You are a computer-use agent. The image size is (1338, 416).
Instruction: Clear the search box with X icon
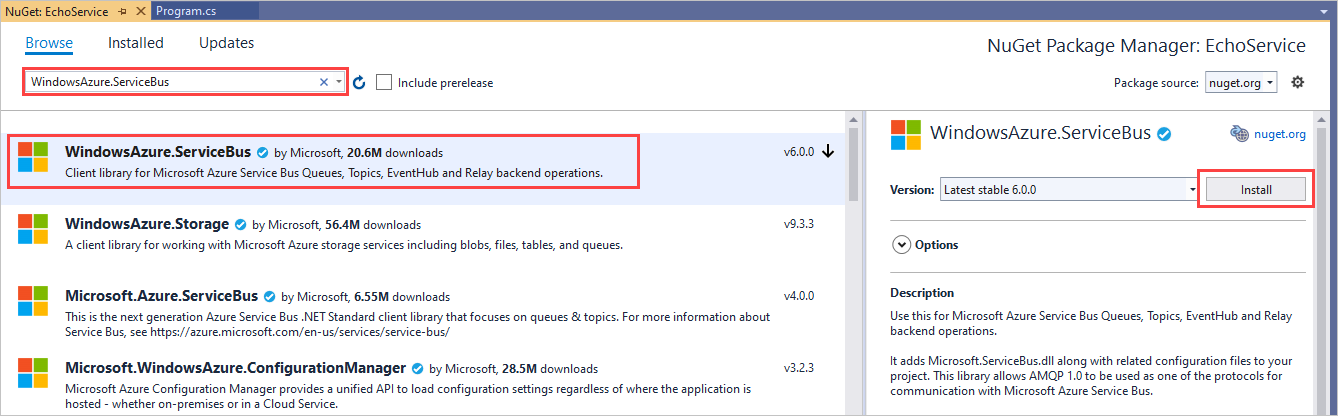click(324, 82)
